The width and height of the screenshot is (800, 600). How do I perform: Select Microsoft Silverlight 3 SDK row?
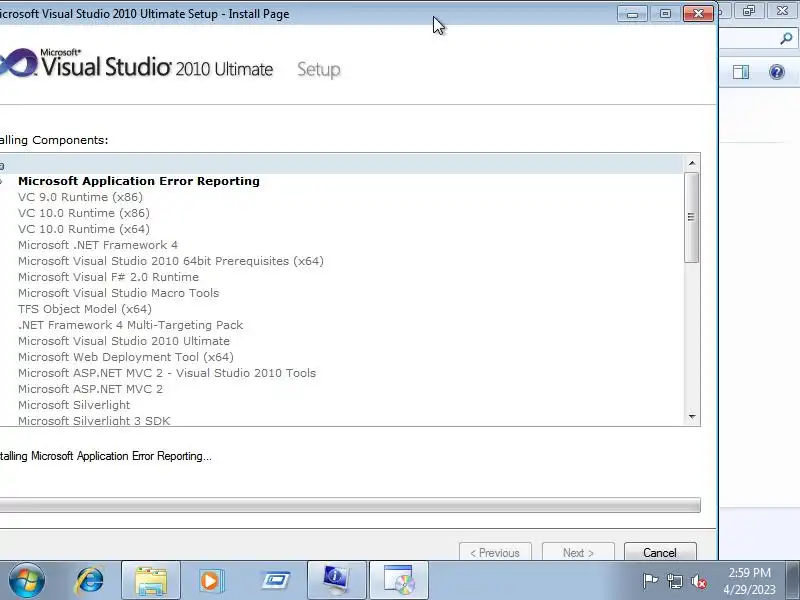tap(94, 420)
